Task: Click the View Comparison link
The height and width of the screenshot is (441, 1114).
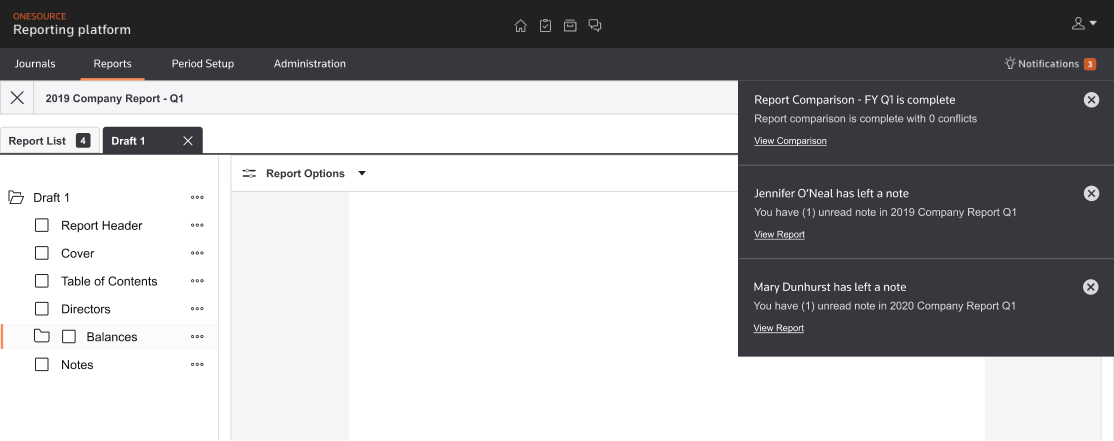Action: (x=790, y=141)
